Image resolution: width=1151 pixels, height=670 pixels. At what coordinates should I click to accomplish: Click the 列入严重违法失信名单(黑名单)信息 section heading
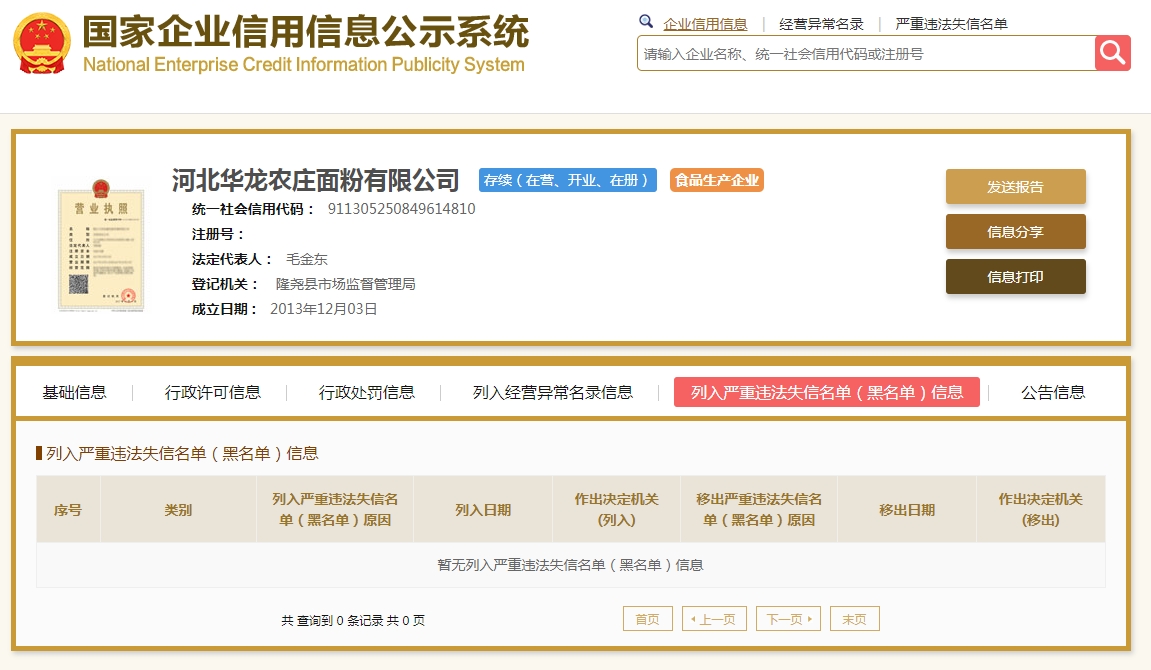coord(182,454)
